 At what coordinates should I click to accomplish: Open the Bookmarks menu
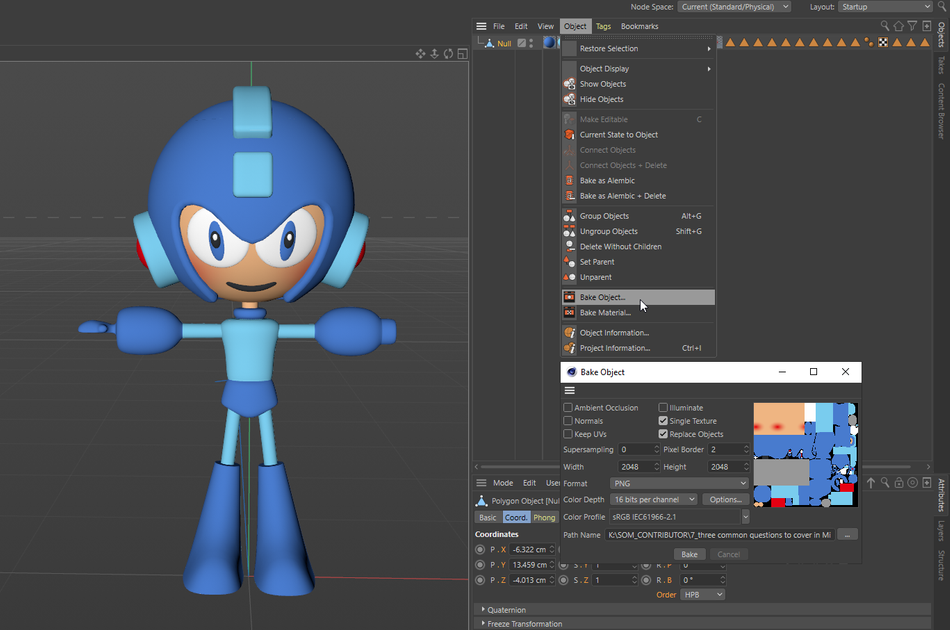(639, 26)
